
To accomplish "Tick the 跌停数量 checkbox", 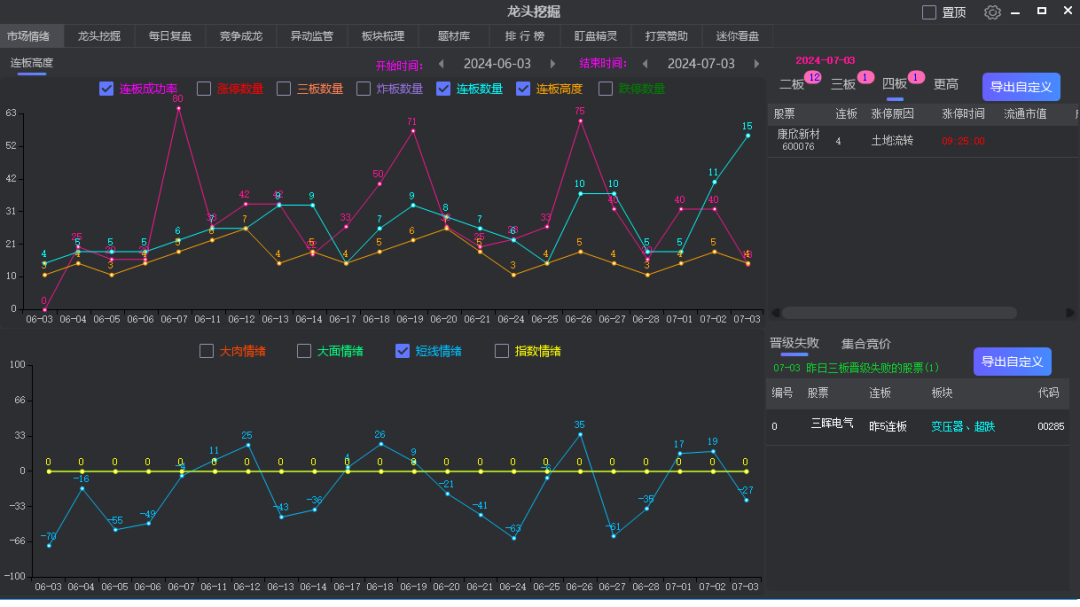I will coord(605,89).
